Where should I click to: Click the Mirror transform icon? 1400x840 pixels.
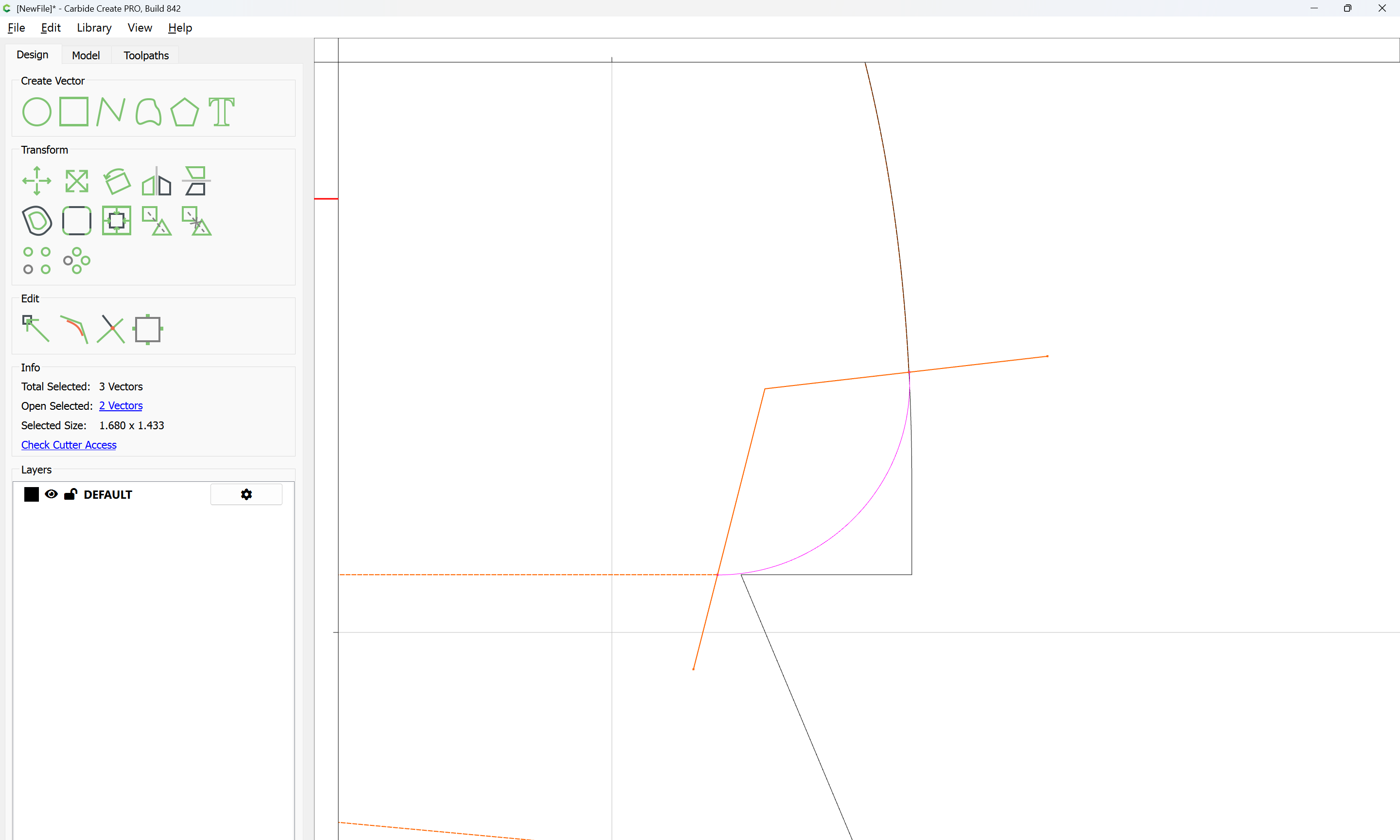point(156,181)
